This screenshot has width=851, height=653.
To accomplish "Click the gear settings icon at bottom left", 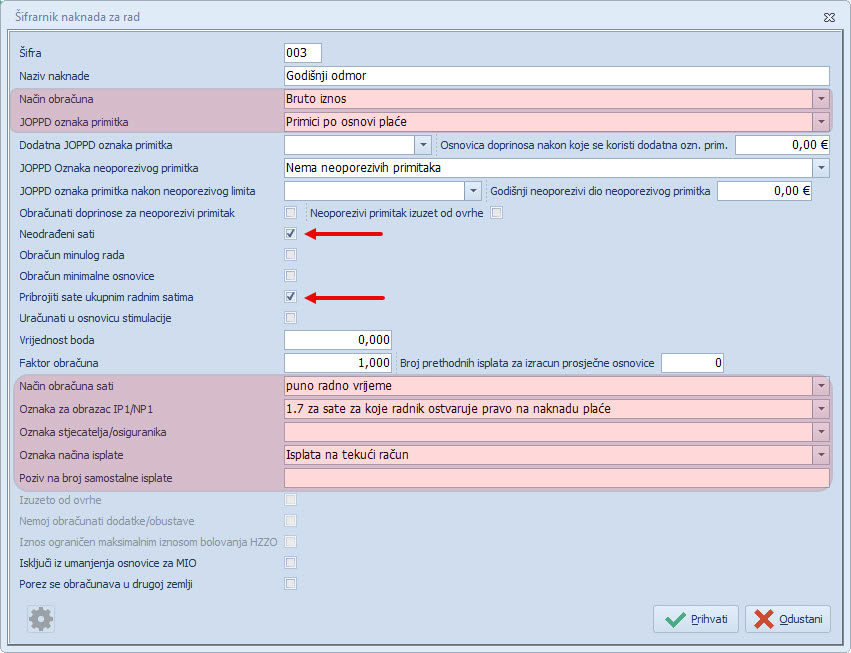I will click(41, 619).
